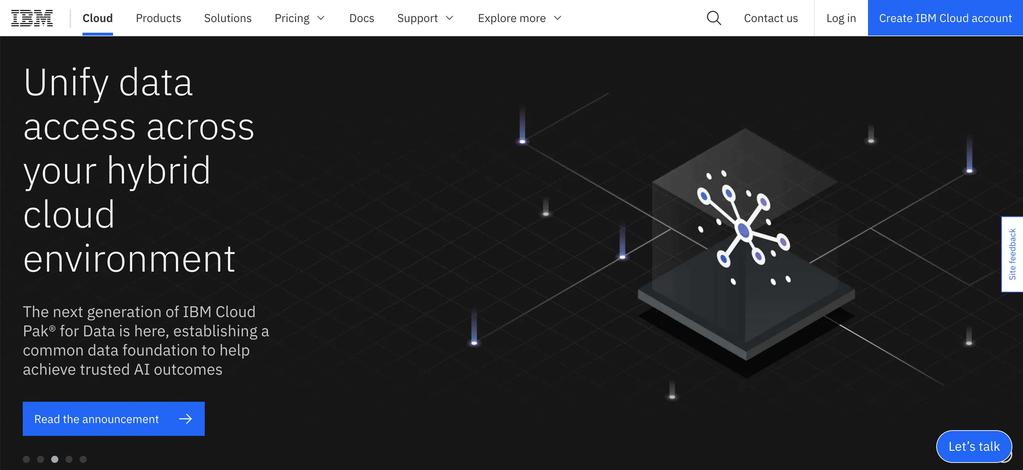Click the Unify data access headline

138,170
